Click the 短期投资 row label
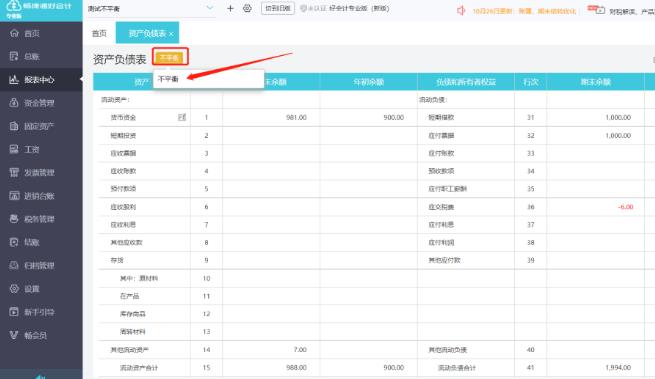This screenshot has width=655, height=379. coord(123,135)
